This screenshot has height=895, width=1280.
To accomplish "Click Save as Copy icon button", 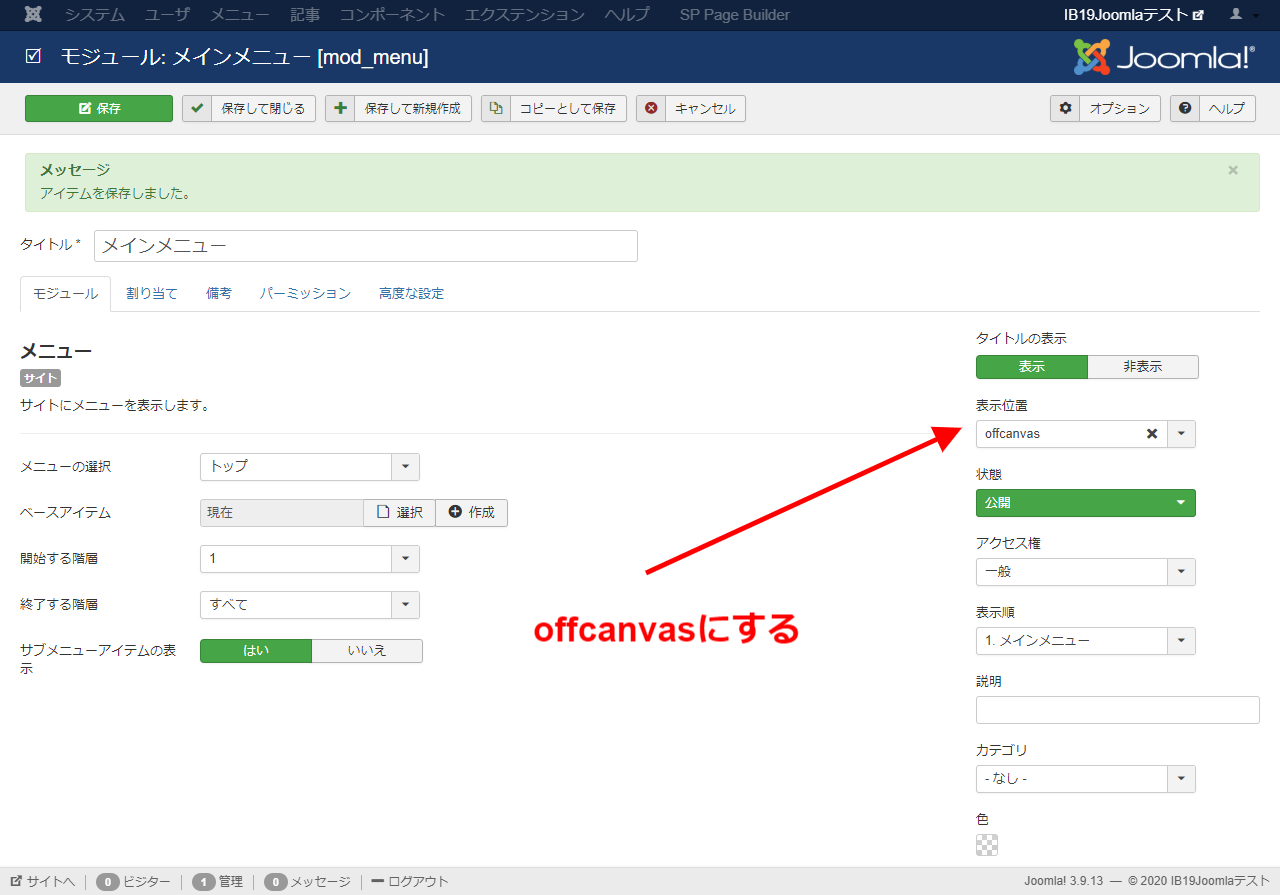I will tap(553, 109).
